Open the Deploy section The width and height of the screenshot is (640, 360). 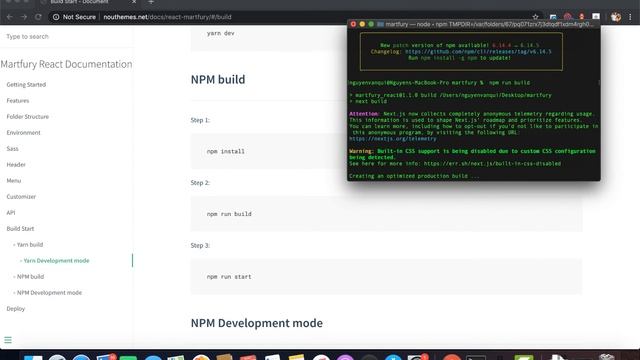coord(16,309)
